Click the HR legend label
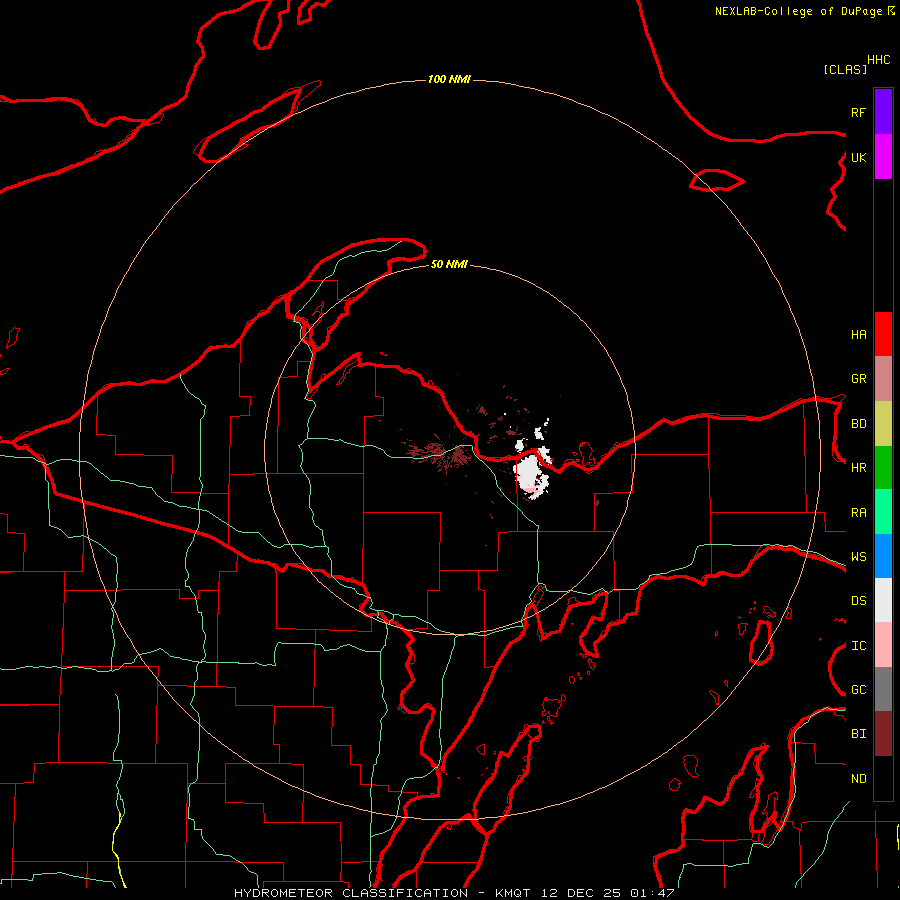Screen dimensions: 900x900 [858, 468]
